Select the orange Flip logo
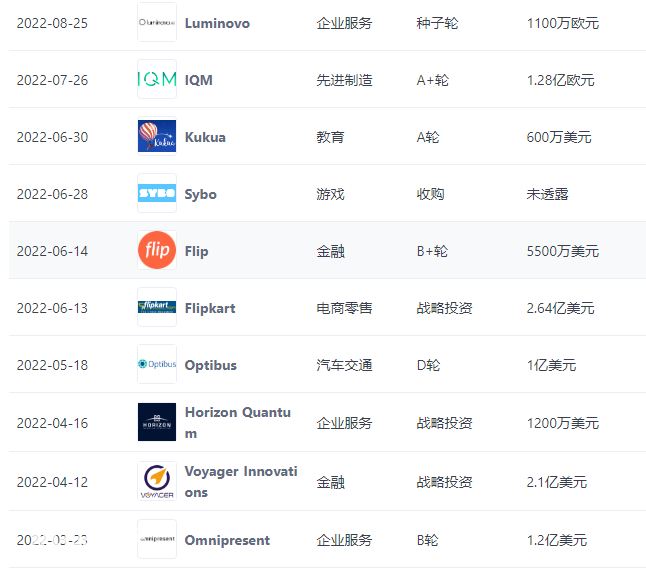The image size is (646, 577). pos(157,250)
